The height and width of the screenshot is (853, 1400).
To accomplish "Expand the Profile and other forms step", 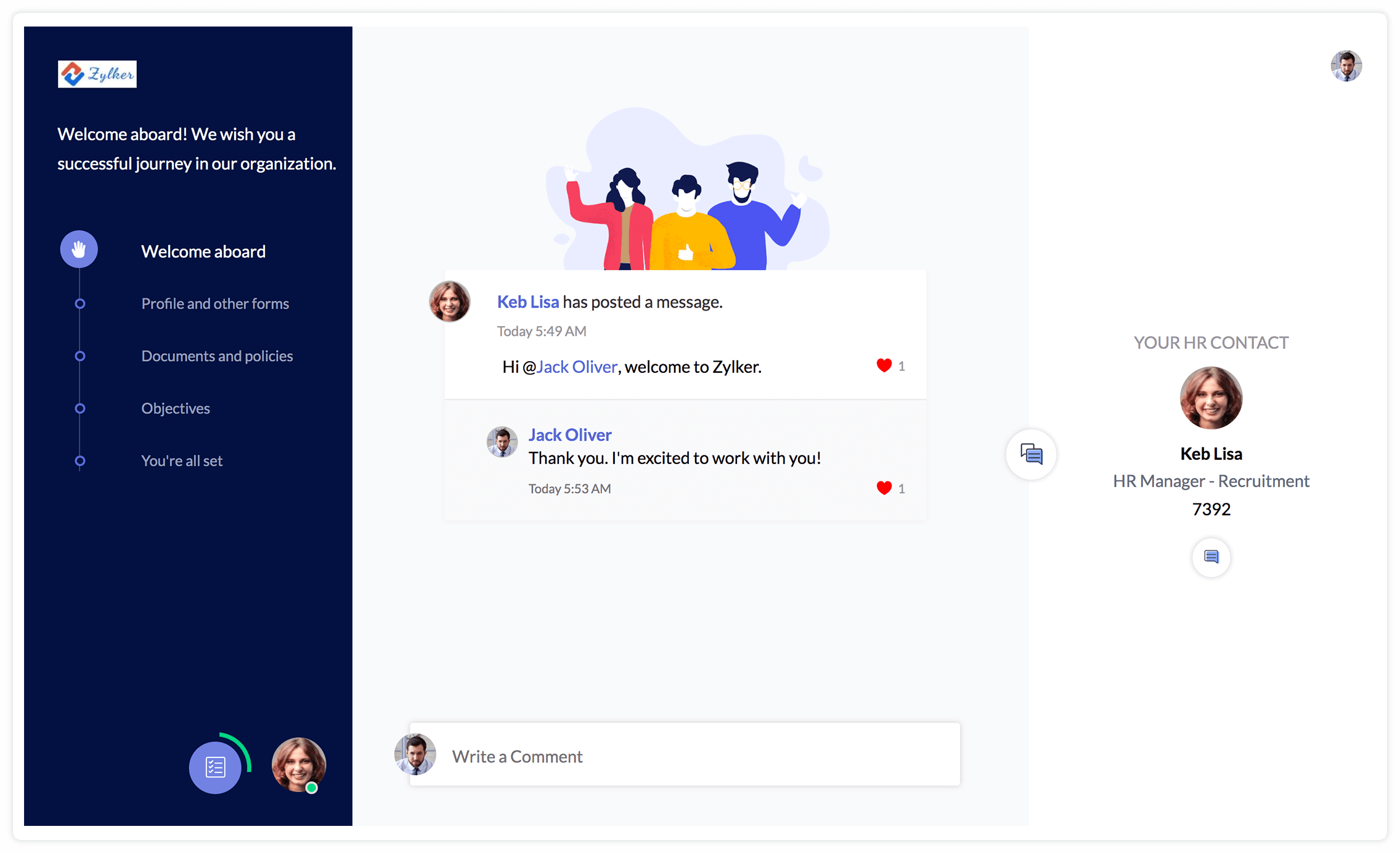I will [x=215, y=303].
